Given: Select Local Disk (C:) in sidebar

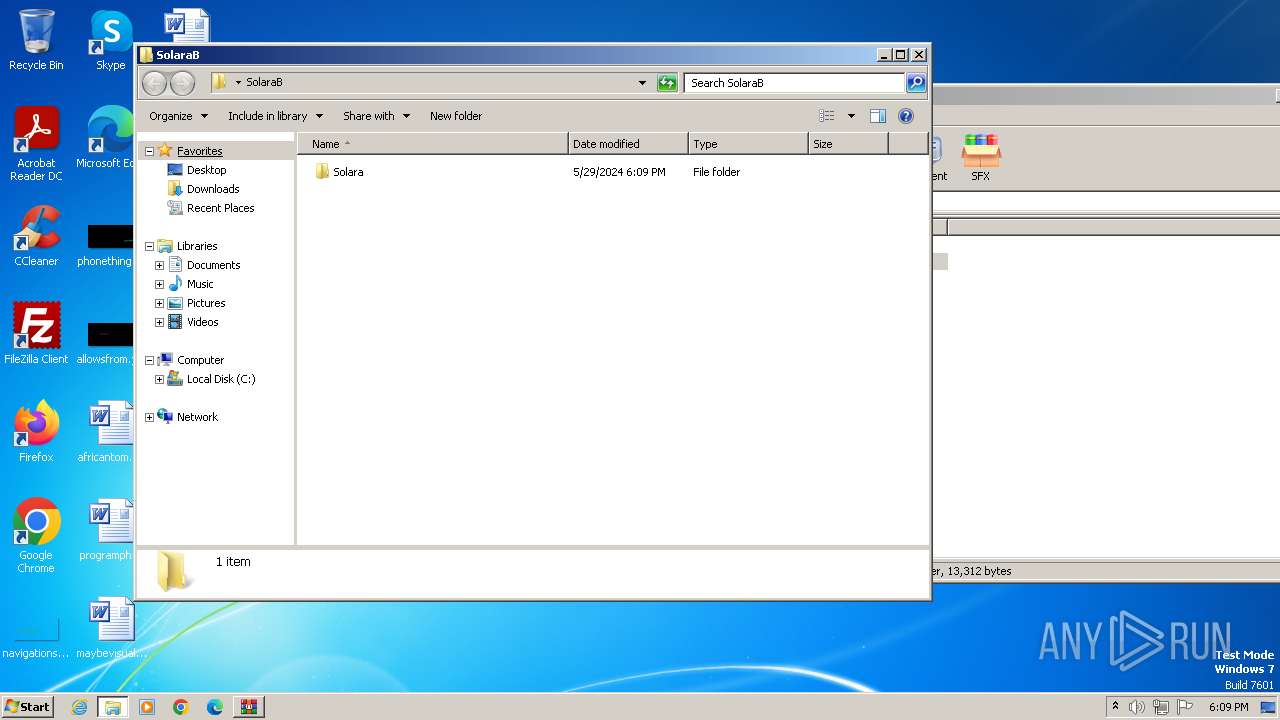Looking at the screenshot, I should coord(221,379).
